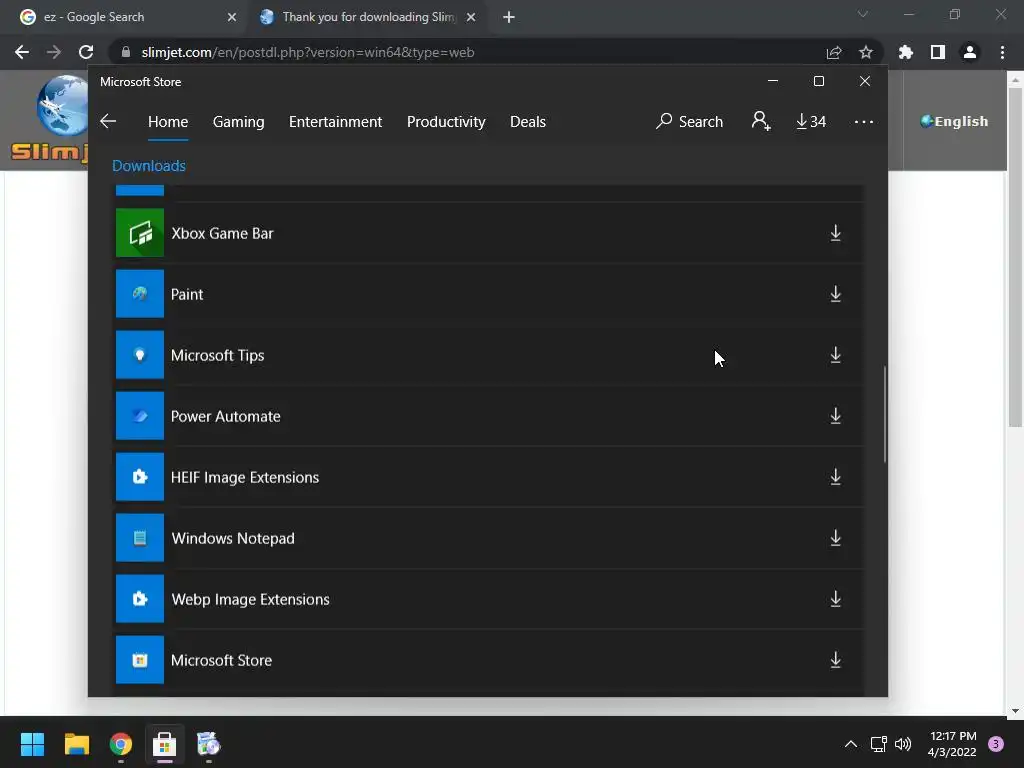Screen dimensions: 1024x768
Task: Click download icon in Microsoft Store row
Action: (835, 660)
